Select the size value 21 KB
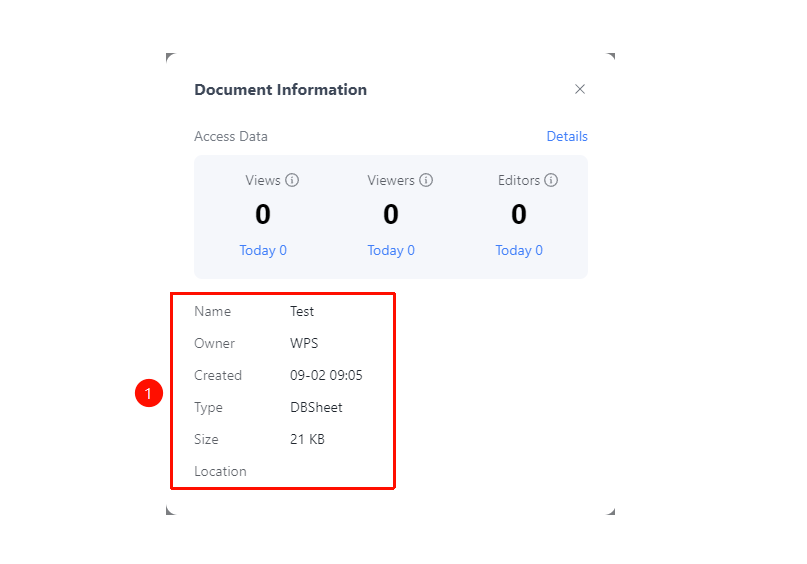 point(307,439)
